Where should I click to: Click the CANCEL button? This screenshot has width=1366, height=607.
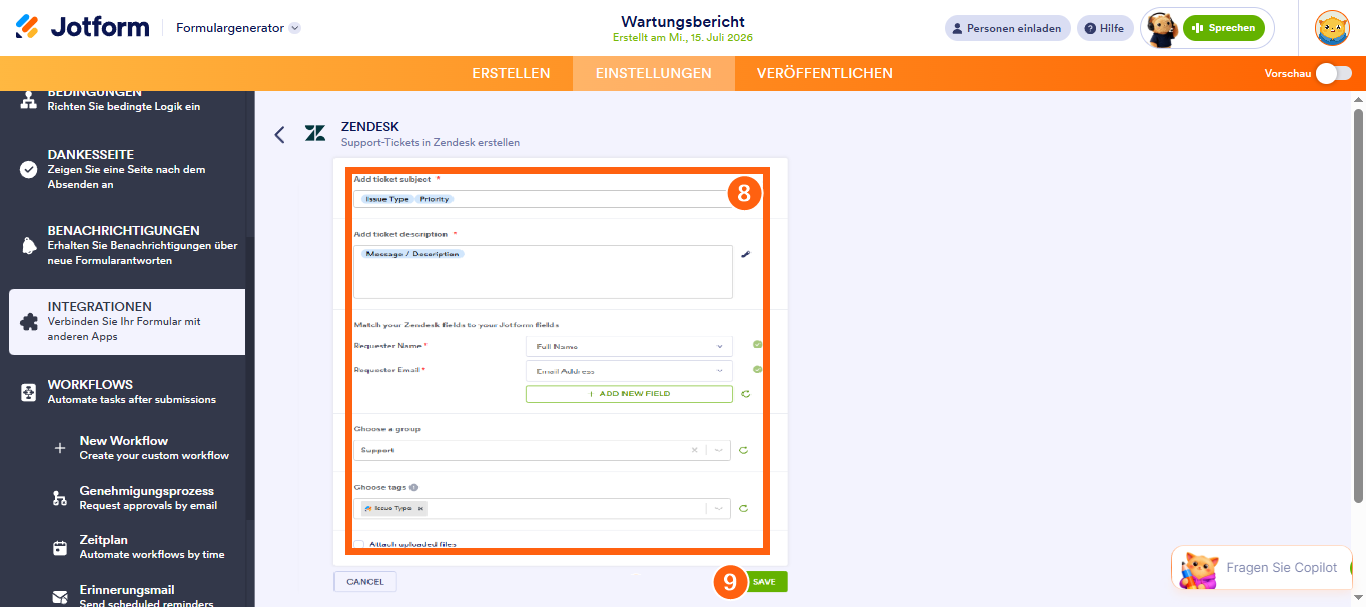pyautogui.click(x=365, y=581)
